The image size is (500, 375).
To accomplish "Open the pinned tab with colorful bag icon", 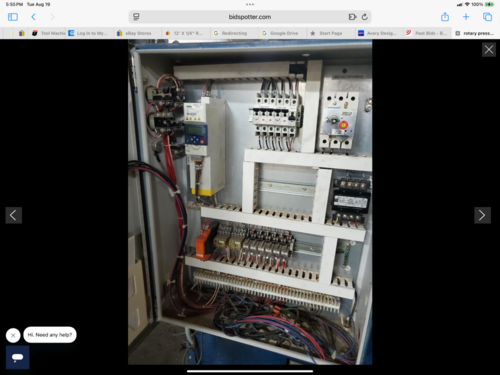I will pyautogui.click(x=22, y=33).
